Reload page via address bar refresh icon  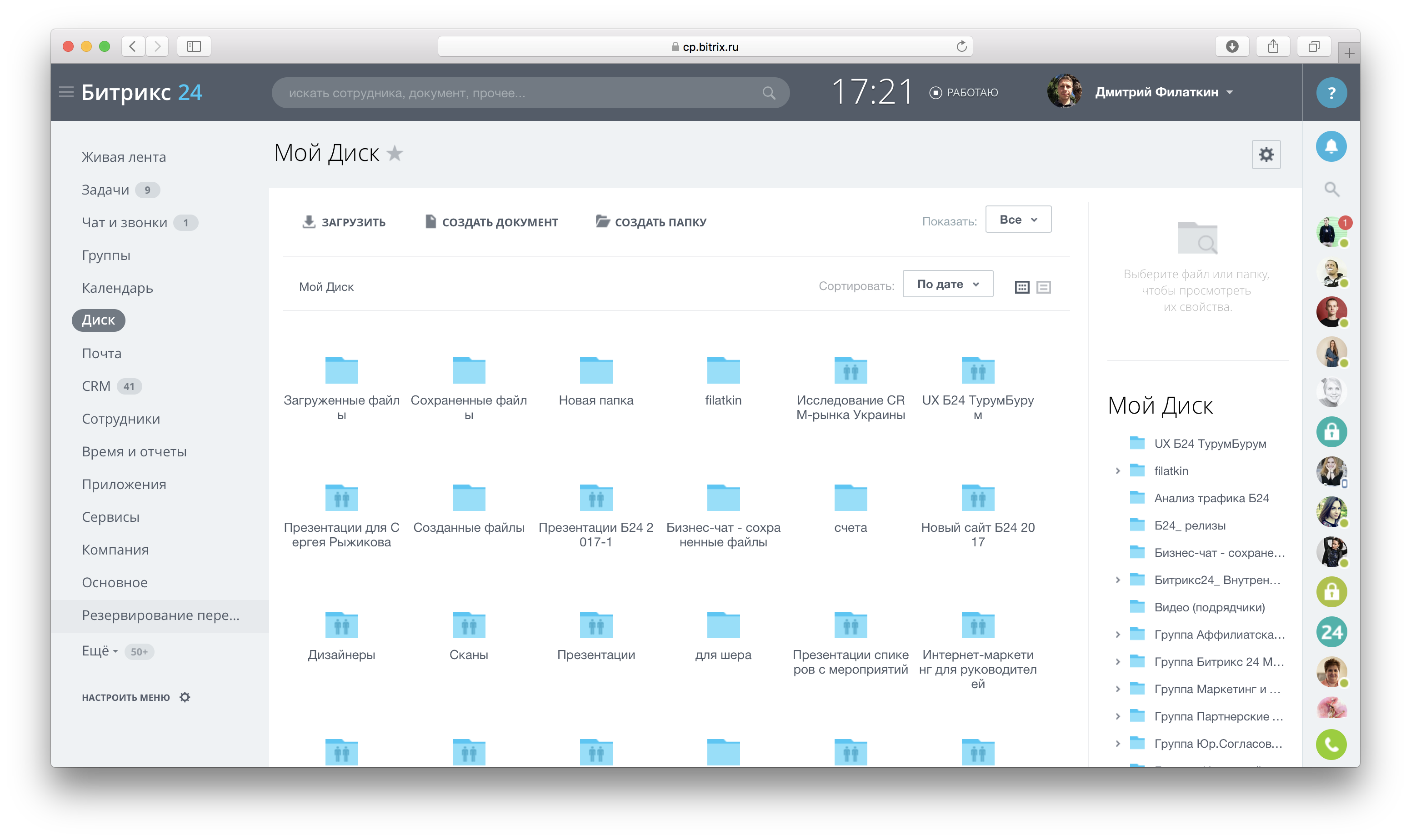point(961,46)
